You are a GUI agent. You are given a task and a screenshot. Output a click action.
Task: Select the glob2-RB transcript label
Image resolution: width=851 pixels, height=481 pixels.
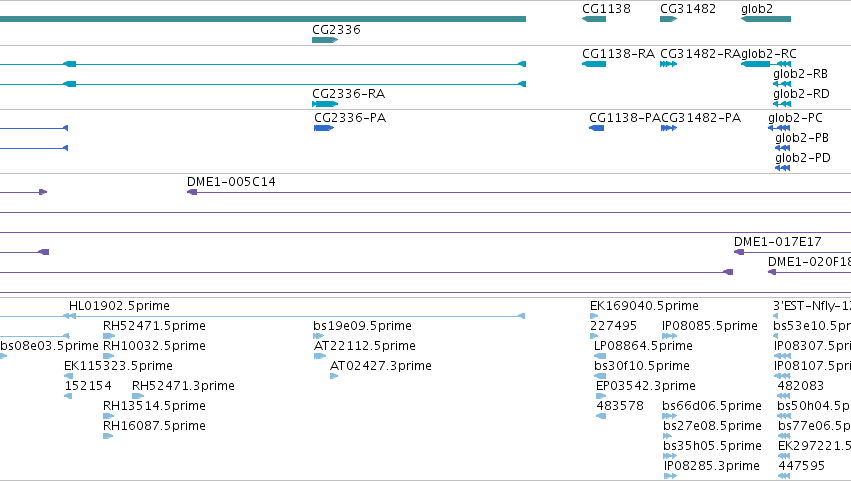(x=801, y=74)
